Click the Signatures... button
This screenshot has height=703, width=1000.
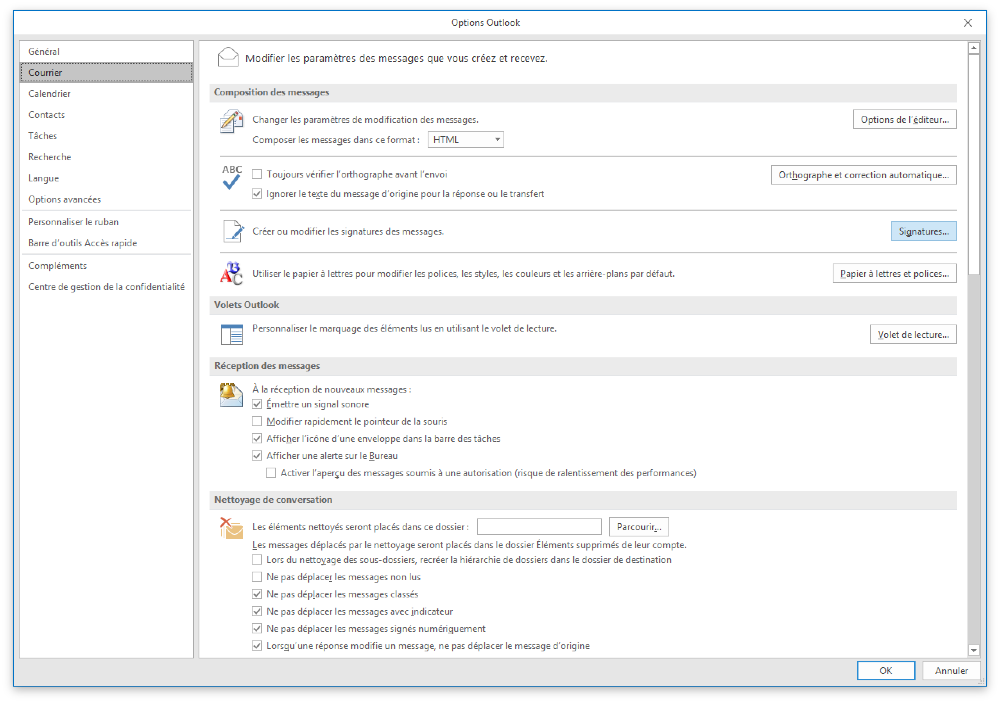pos(923,232)
